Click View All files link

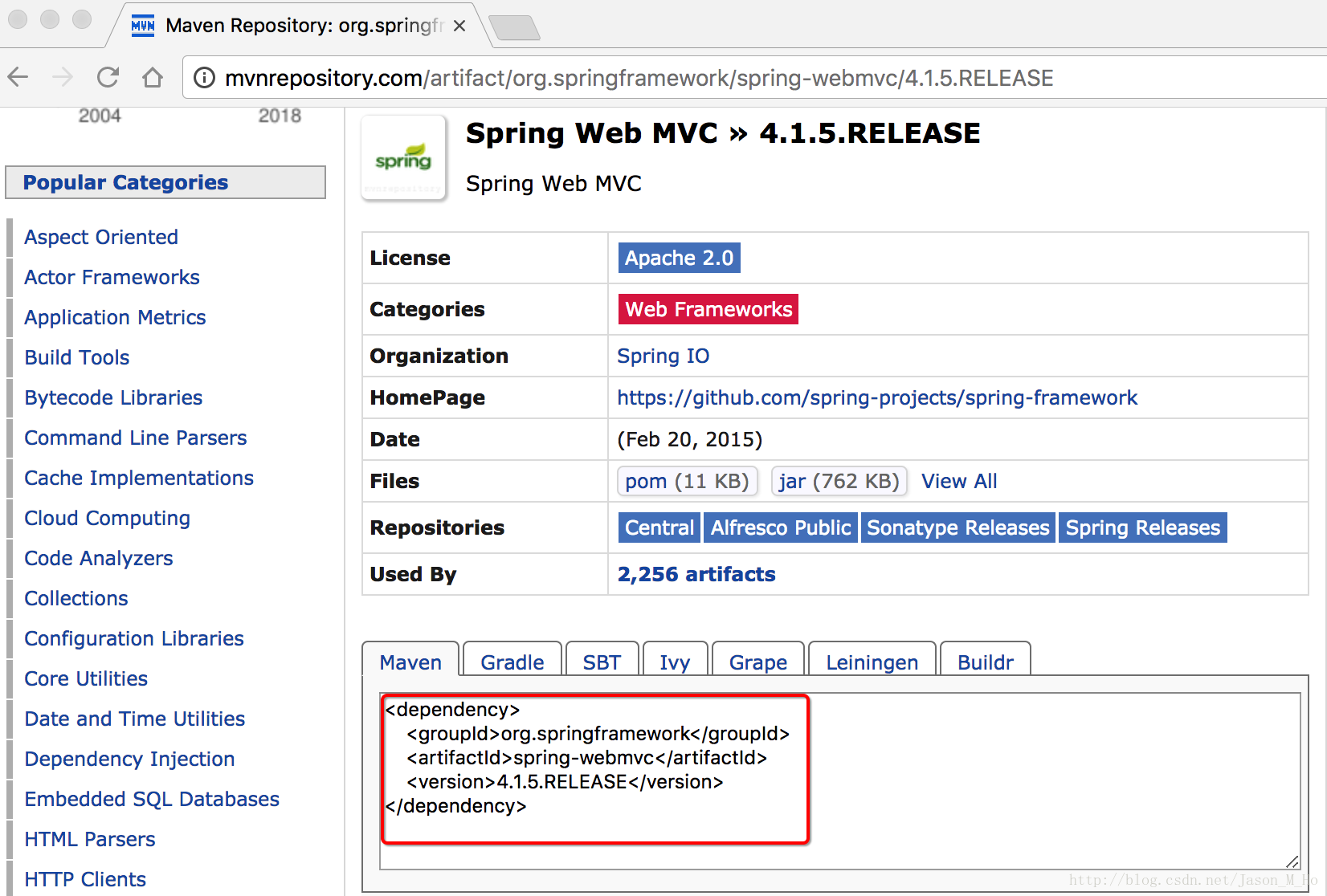tap(959, 481)
